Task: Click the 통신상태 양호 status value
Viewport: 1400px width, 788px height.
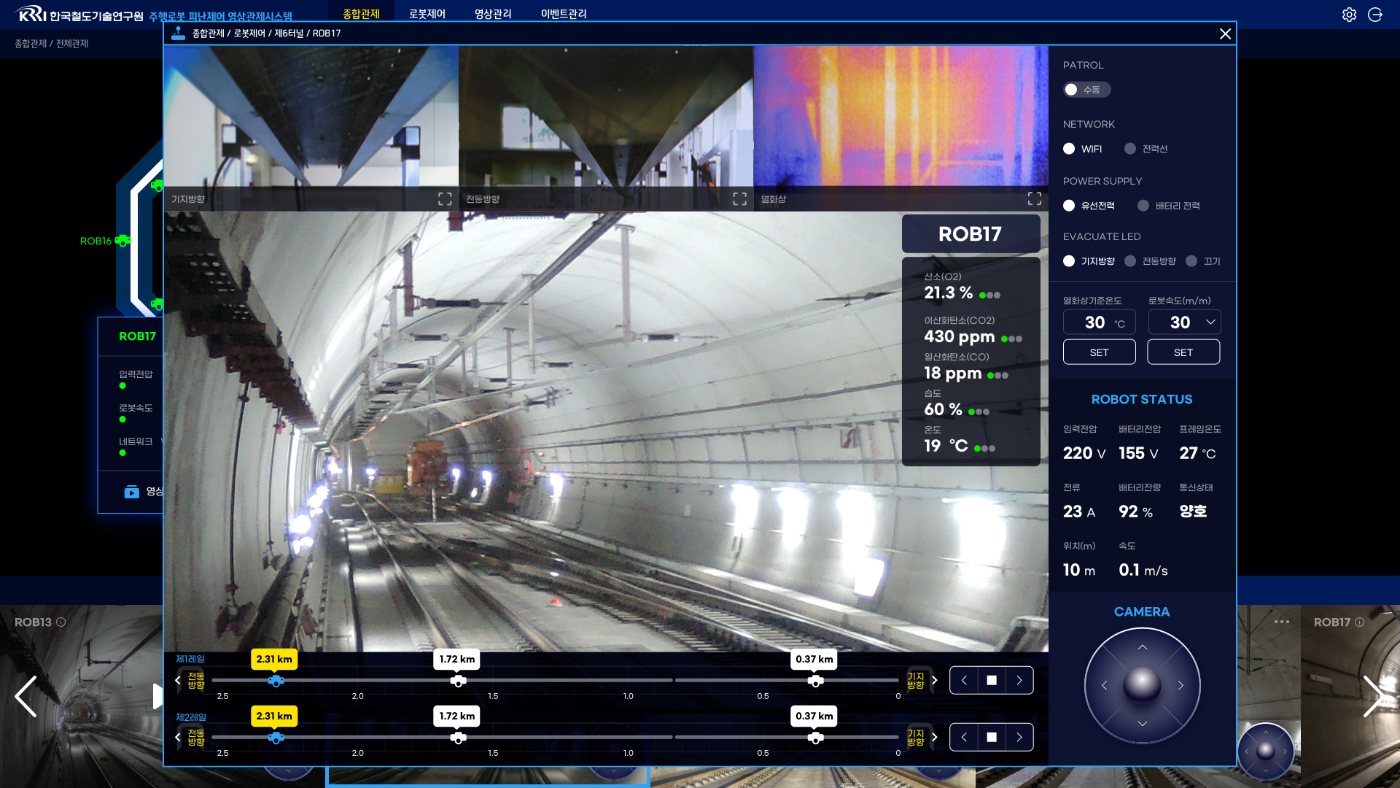Action: click(1193, 511)
